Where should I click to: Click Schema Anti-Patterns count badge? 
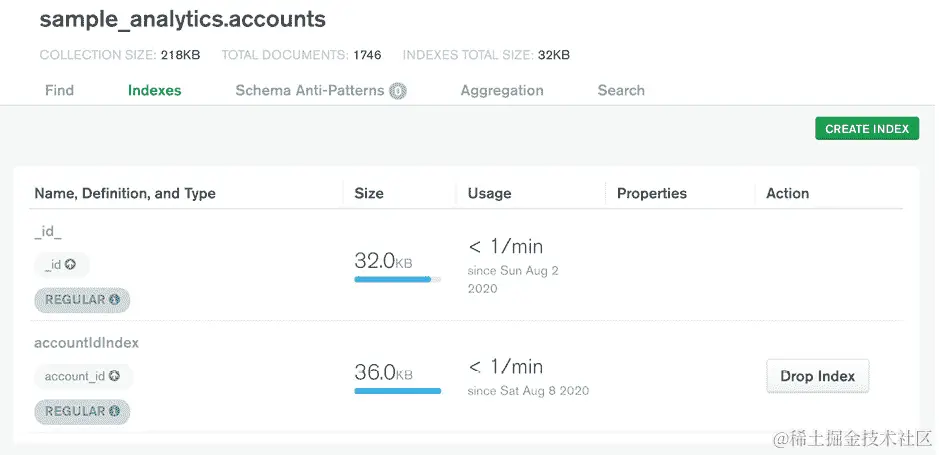tap(398, 91)
